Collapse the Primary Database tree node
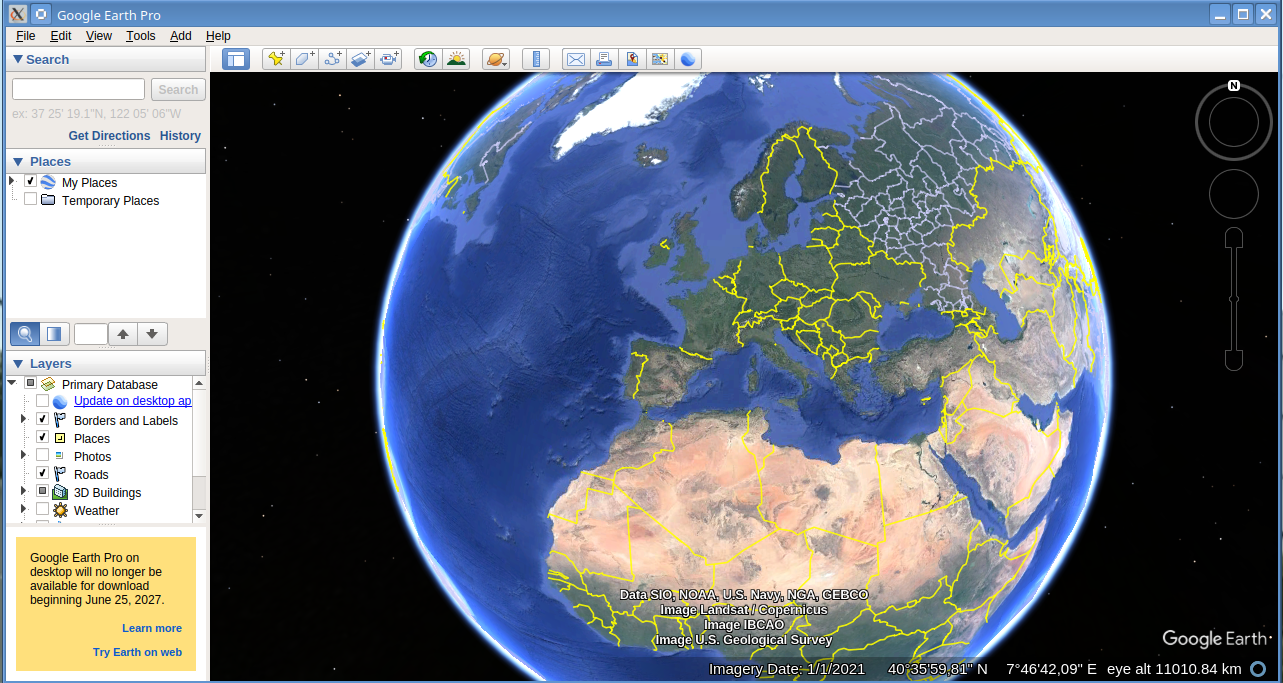The width and height of the screenshot is (1283, 683). click(12, 383)
